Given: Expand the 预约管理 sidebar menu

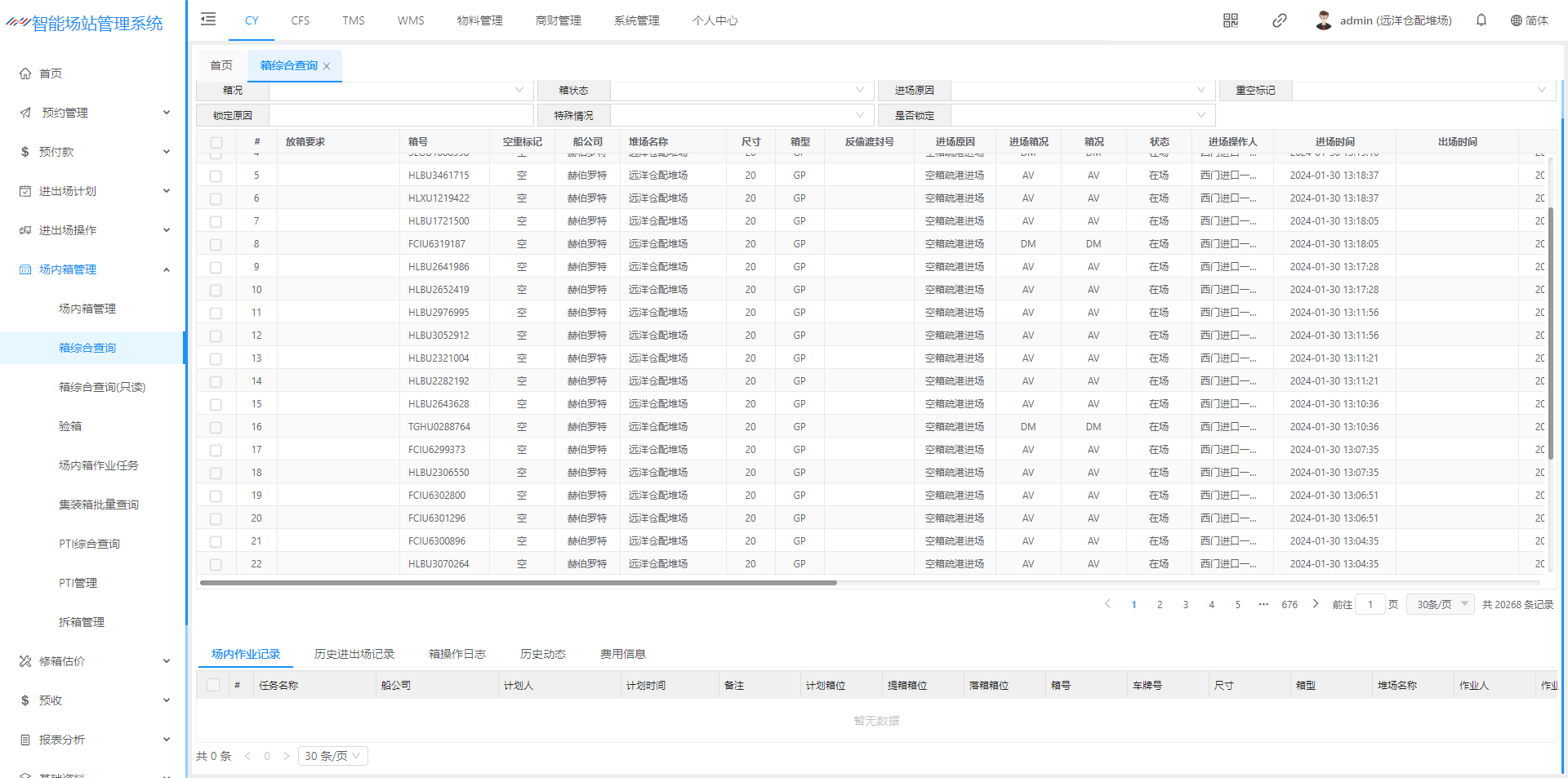Looking at the screenshot, I should [94, 113].
